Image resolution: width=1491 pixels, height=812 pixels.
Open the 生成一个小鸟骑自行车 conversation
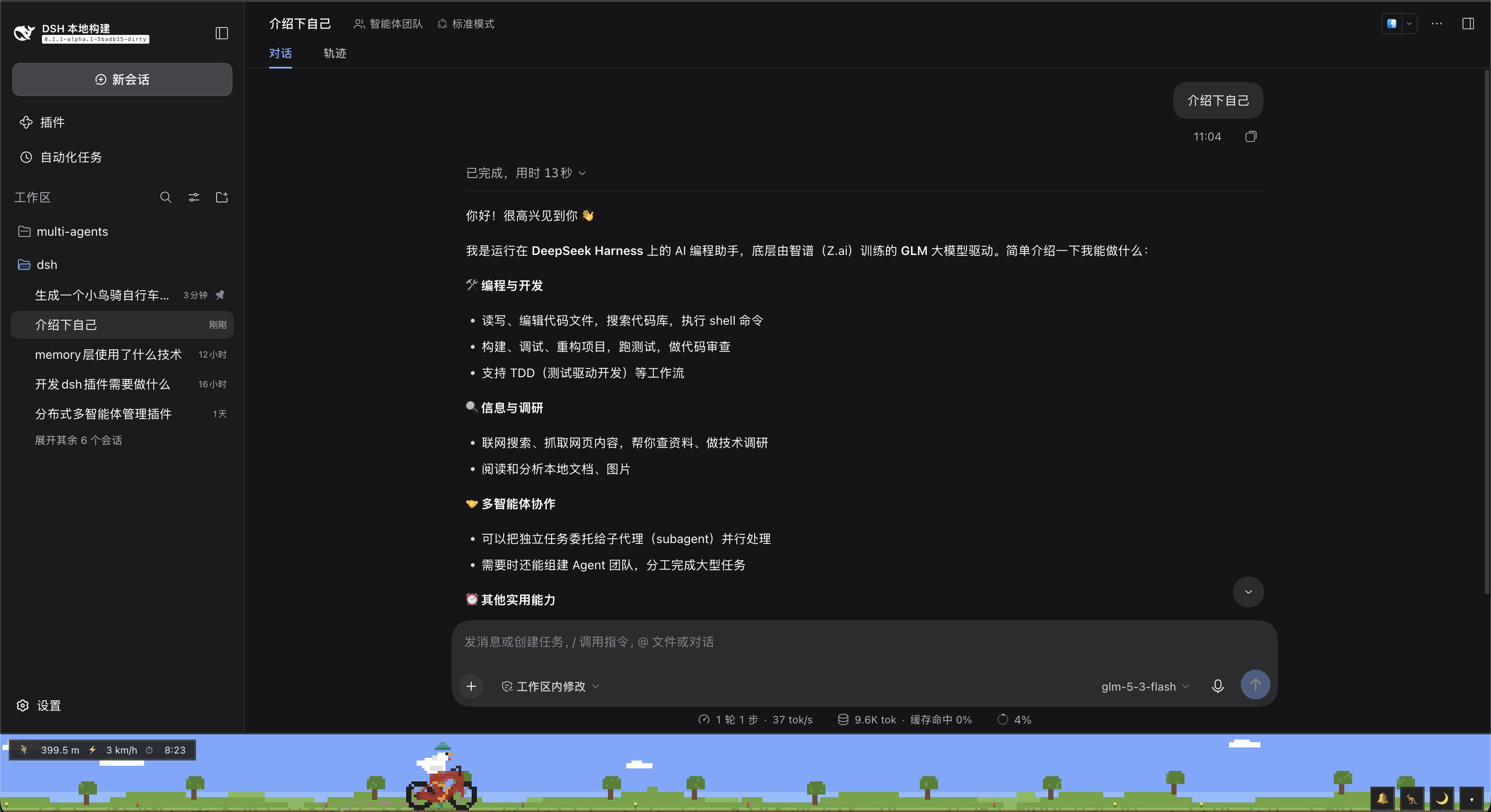point(102,295)
